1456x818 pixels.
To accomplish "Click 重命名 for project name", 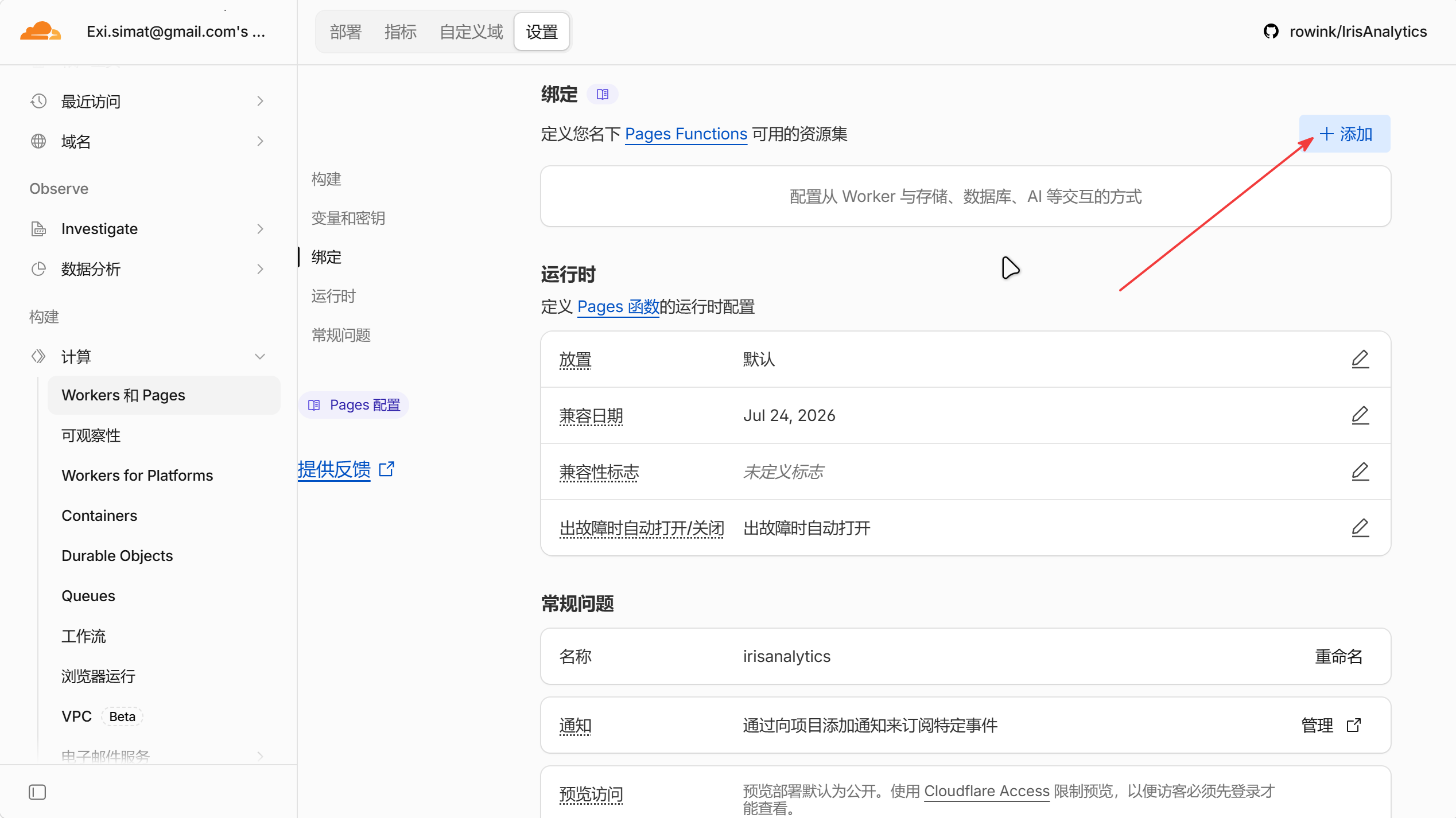I will click(1338, 656).
